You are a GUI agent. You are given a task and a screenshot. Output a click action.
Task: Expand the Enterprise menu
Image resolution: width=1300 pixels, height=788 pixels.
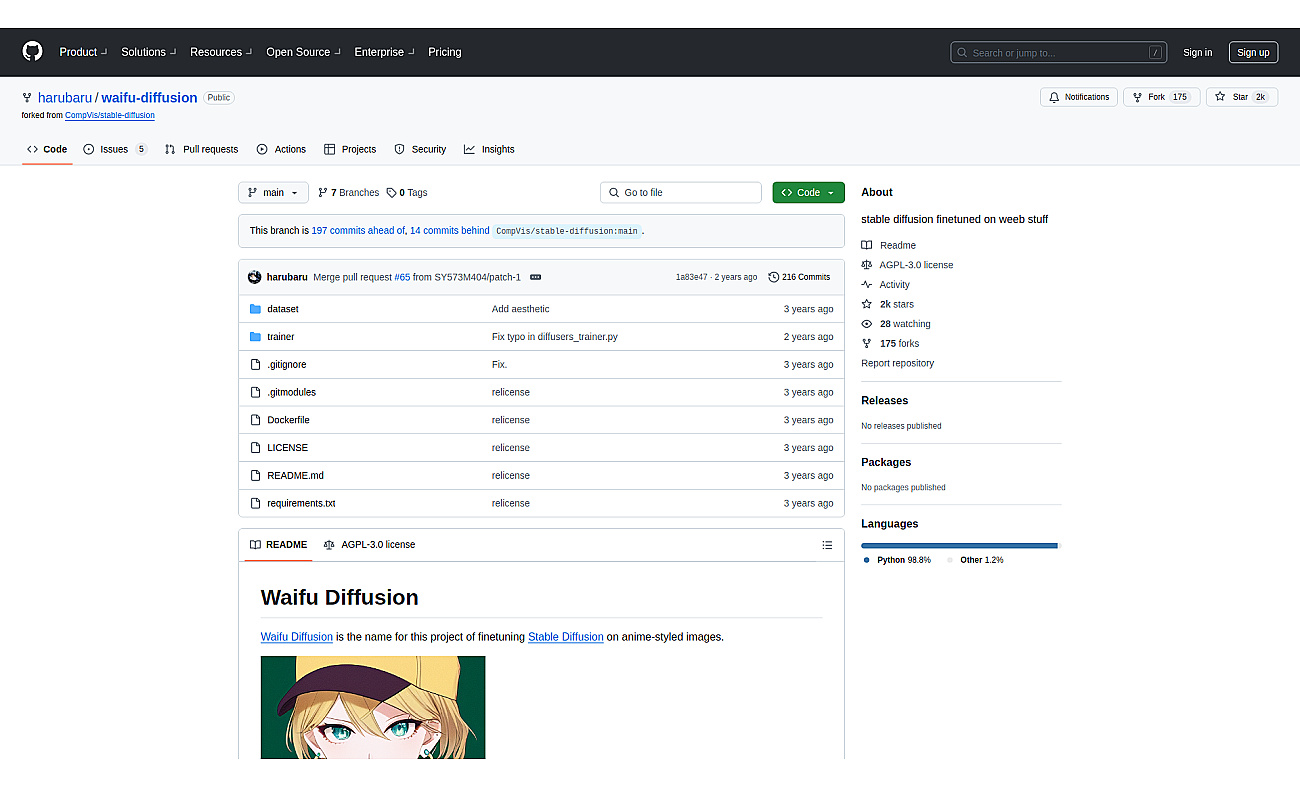[384, 52]
